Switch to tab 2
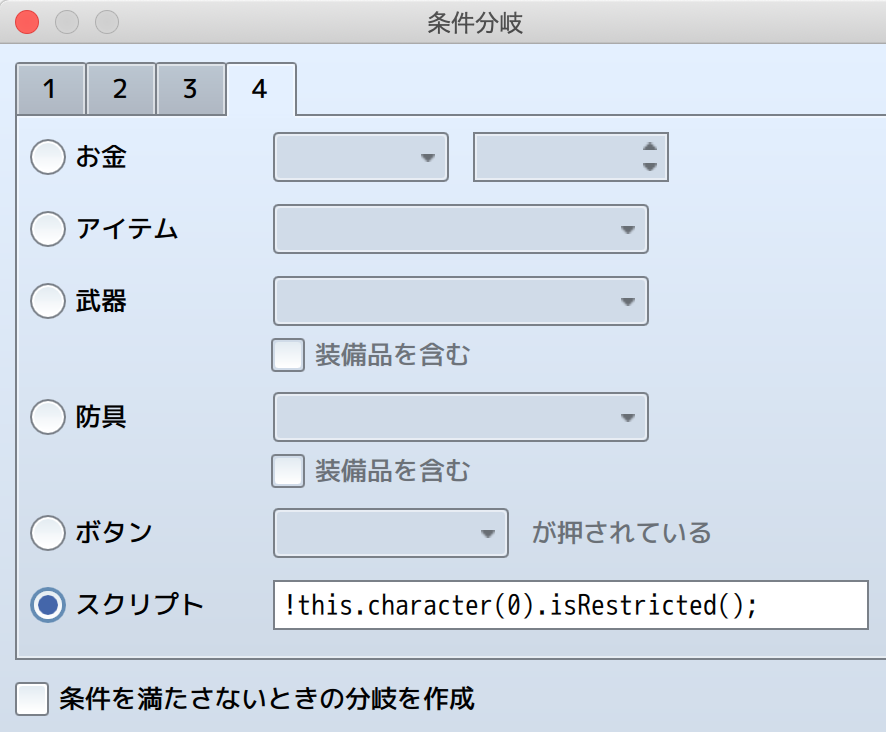This screenshot has width=886, height=732. point(120,90)
